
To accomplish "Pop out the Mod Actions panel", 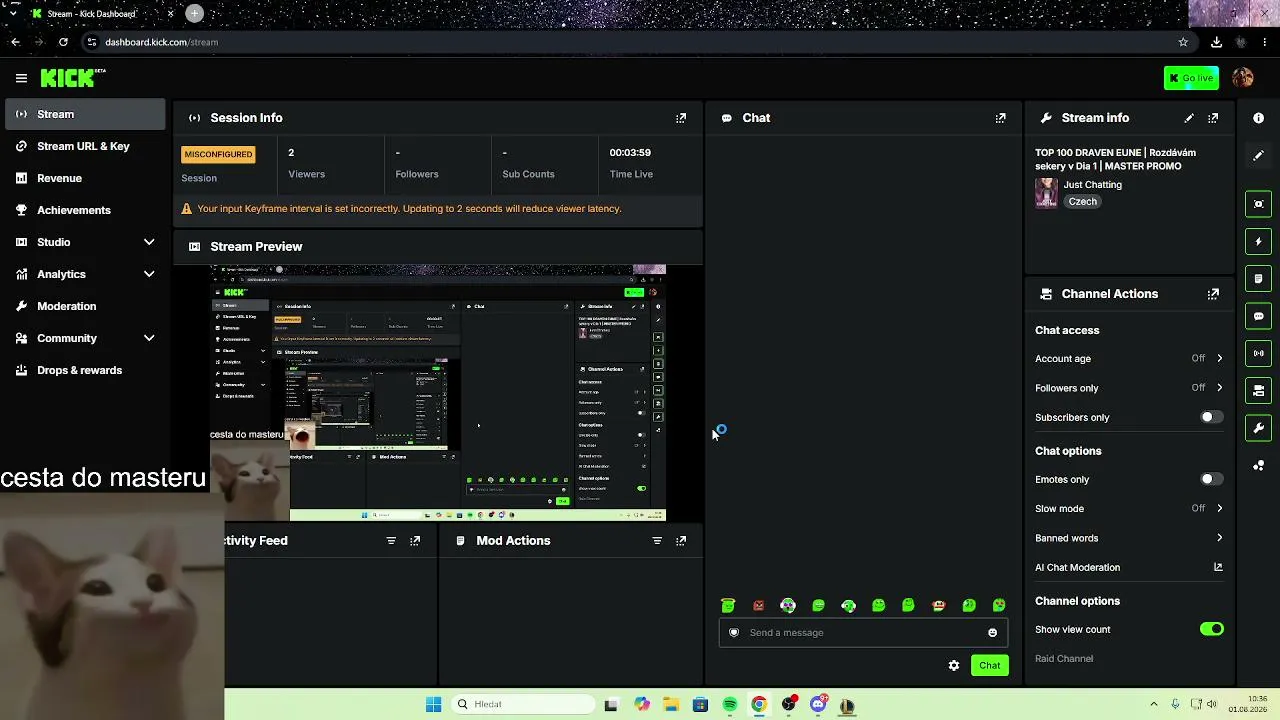I will tap(681, 541).
